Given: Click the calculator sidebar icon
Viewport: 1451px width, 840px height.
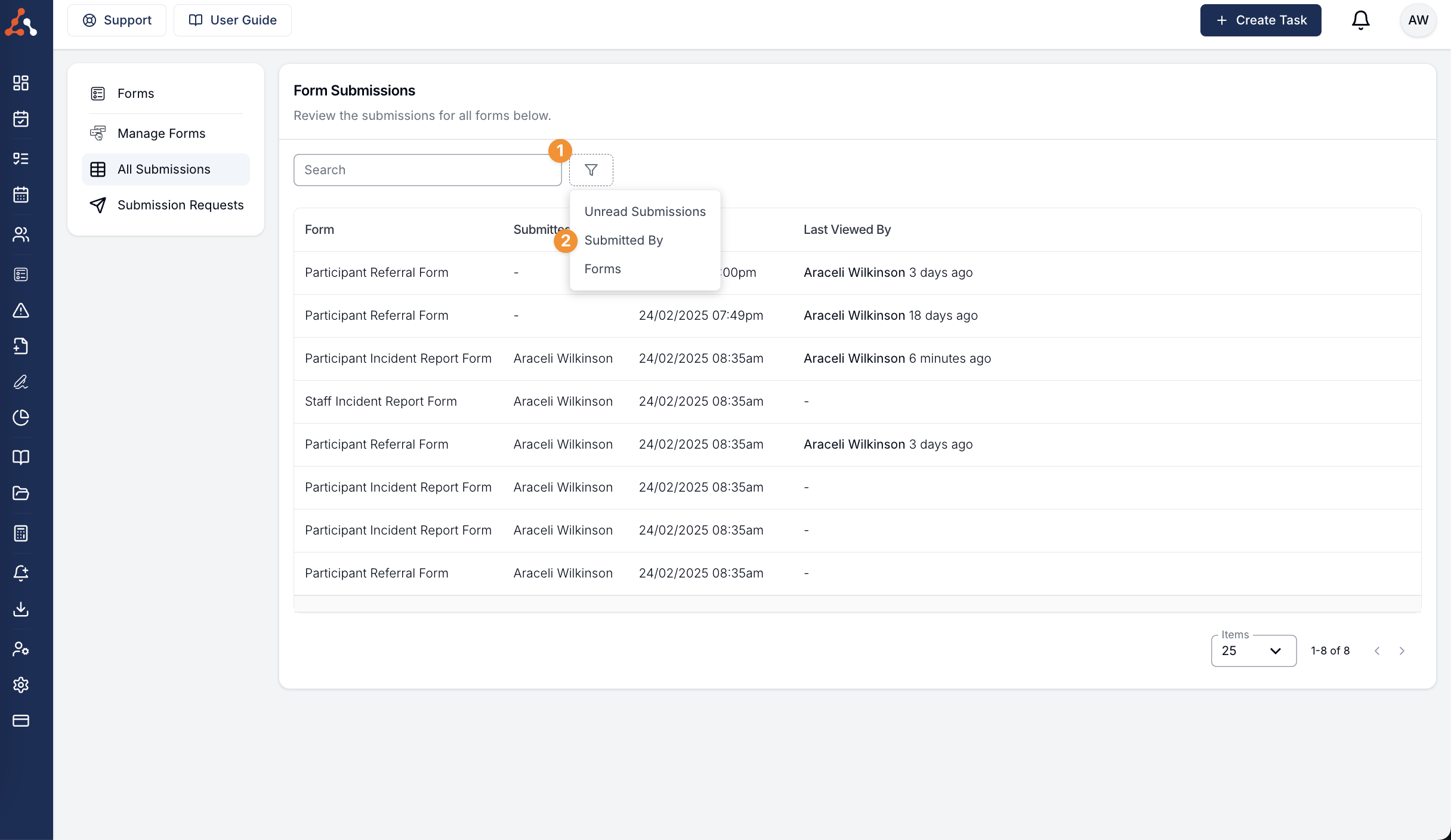Looking at the screenshot, I should [x=21, y=533].
